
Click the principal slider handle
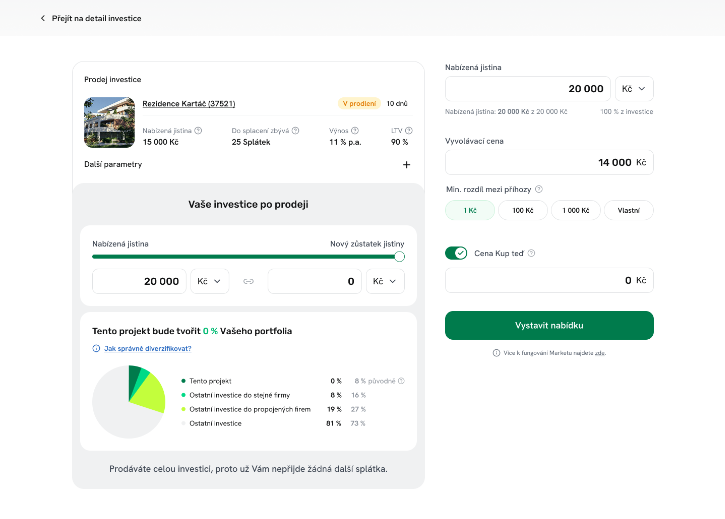pyautogui.click(x=400, y=257)
